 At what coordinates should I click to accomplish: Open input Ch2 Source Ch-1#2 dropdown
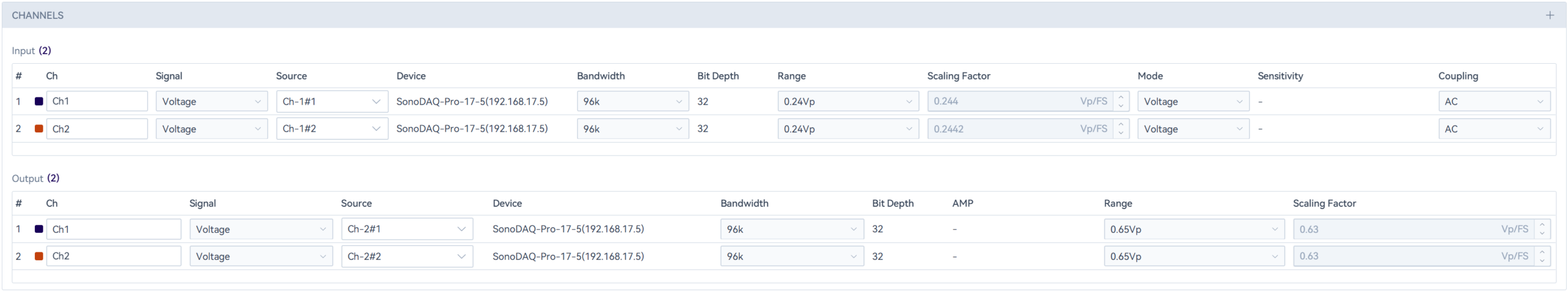point(331,129)
